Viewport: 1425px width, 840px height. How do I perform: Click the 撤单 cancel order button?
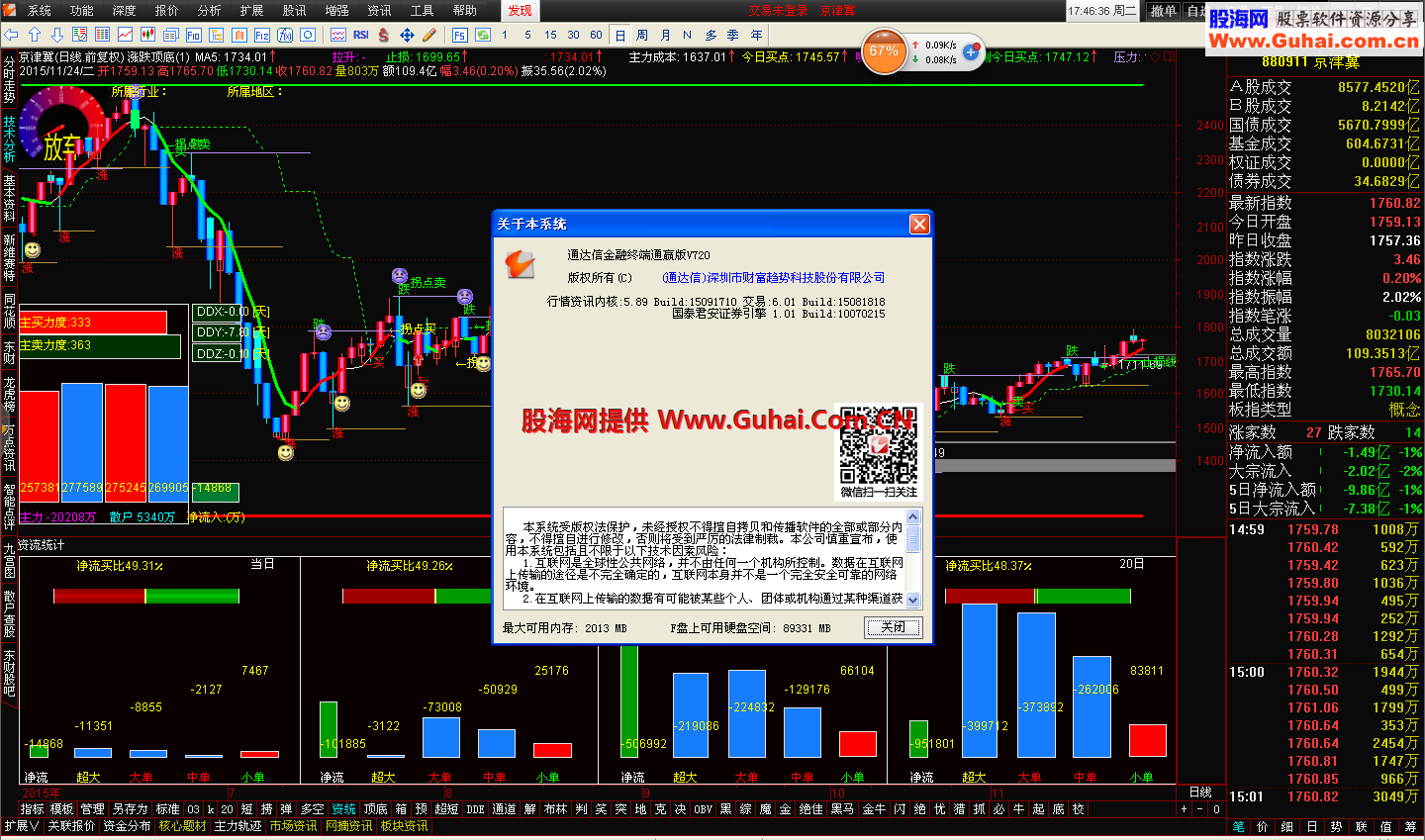point(1164,11)
